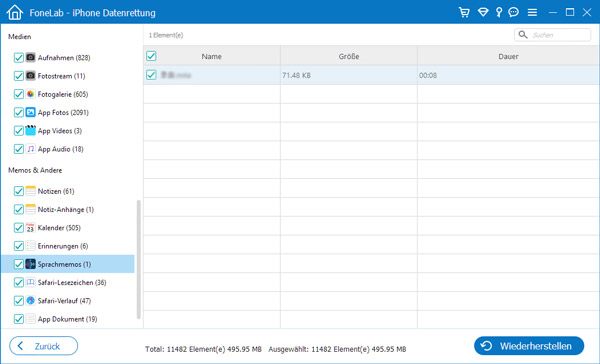Click the Safari-Verlauf compass icon
The image size is (600, 364).
31,300
